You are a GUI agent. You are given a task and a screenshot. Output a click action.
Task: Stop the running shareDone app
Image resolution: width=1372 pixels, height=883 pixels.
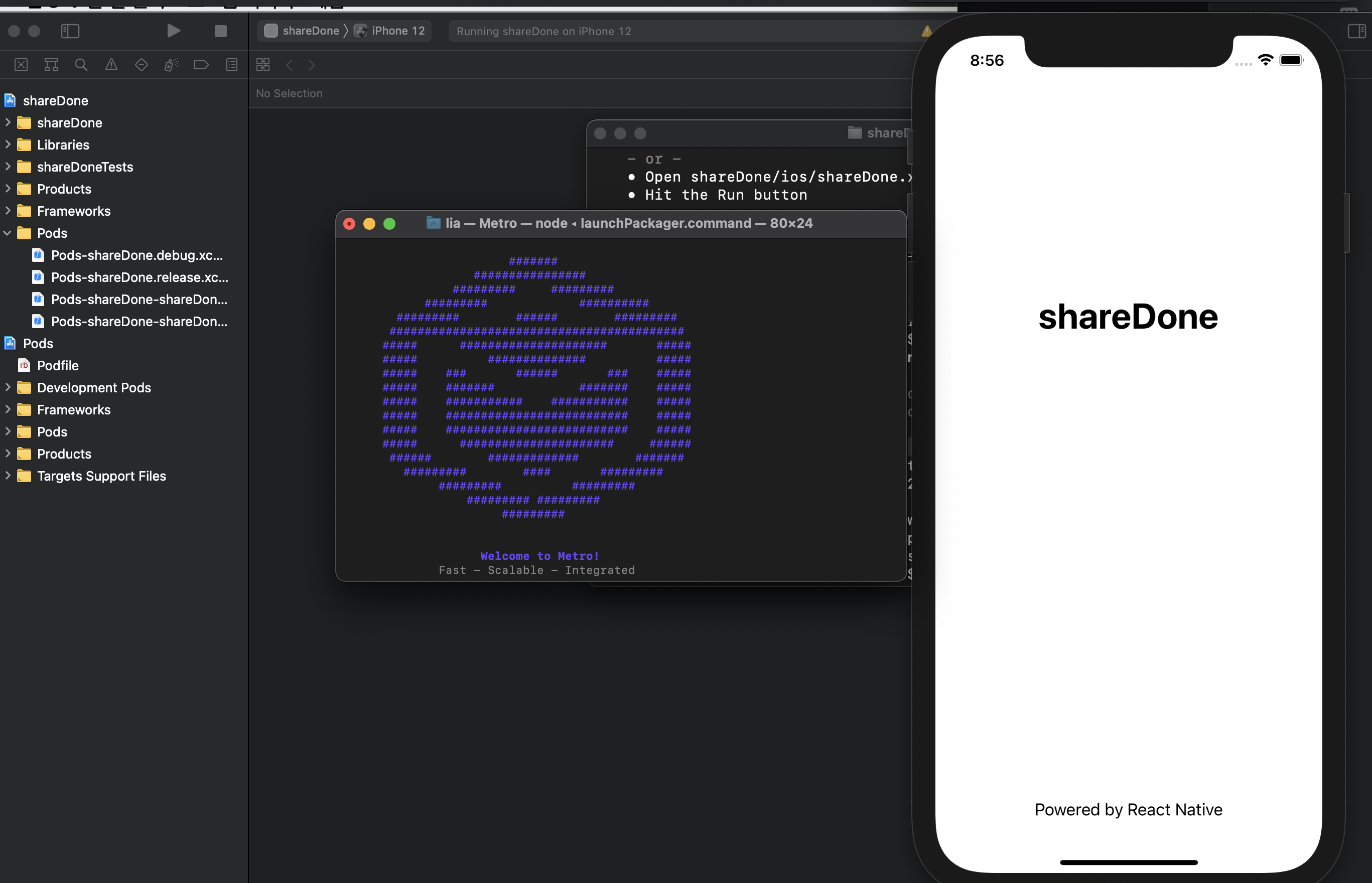click(x=221, y=31)
